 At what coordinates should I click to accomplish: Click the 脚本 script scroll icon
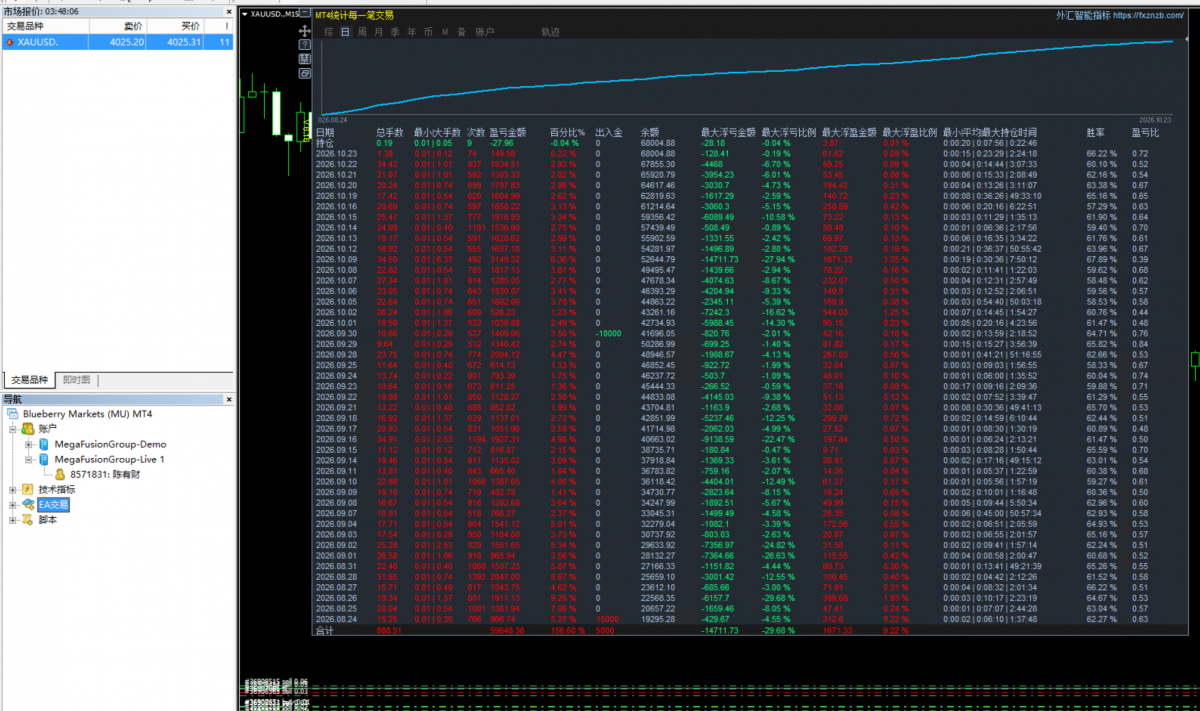(x=28, y=520)
